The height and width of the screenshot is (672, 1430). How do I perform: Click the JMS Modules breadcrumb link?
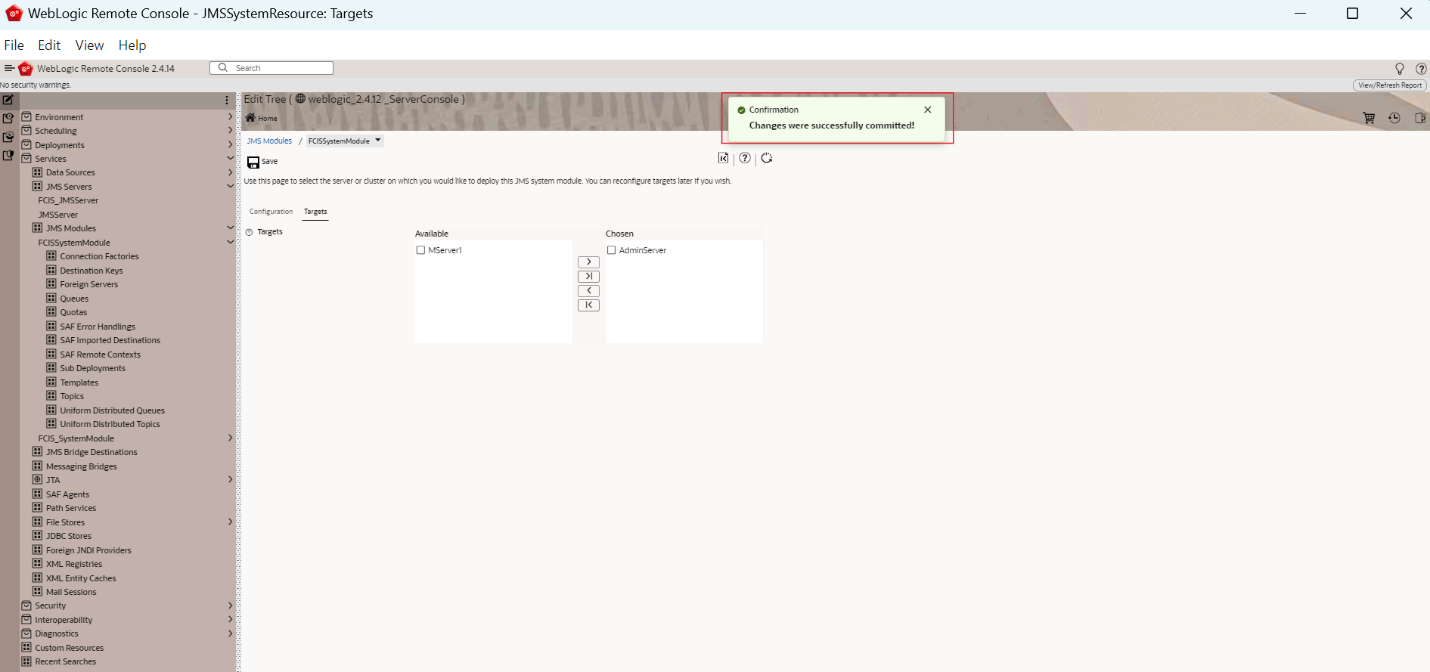point(269,141)
